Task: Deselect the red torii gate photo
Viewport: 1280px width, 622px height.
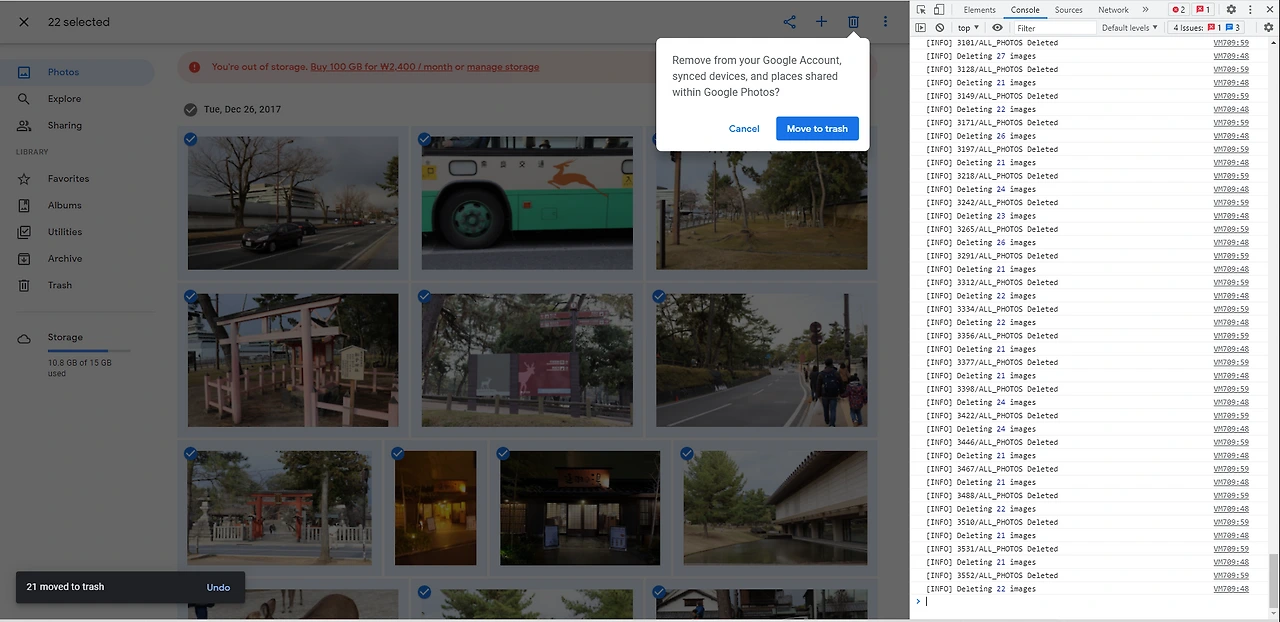Action: [x=190, y=454]
